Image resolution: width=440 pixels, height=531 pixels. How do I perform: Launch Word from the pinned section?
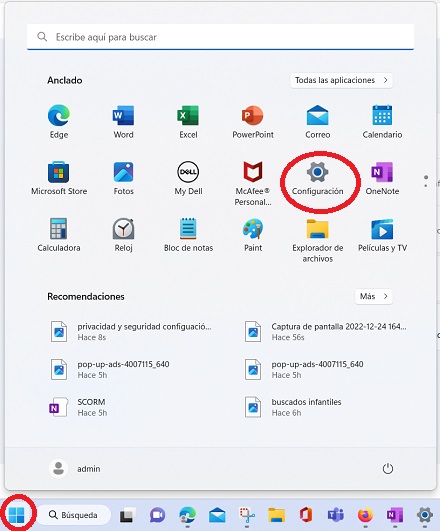click(x=123, y=122)
